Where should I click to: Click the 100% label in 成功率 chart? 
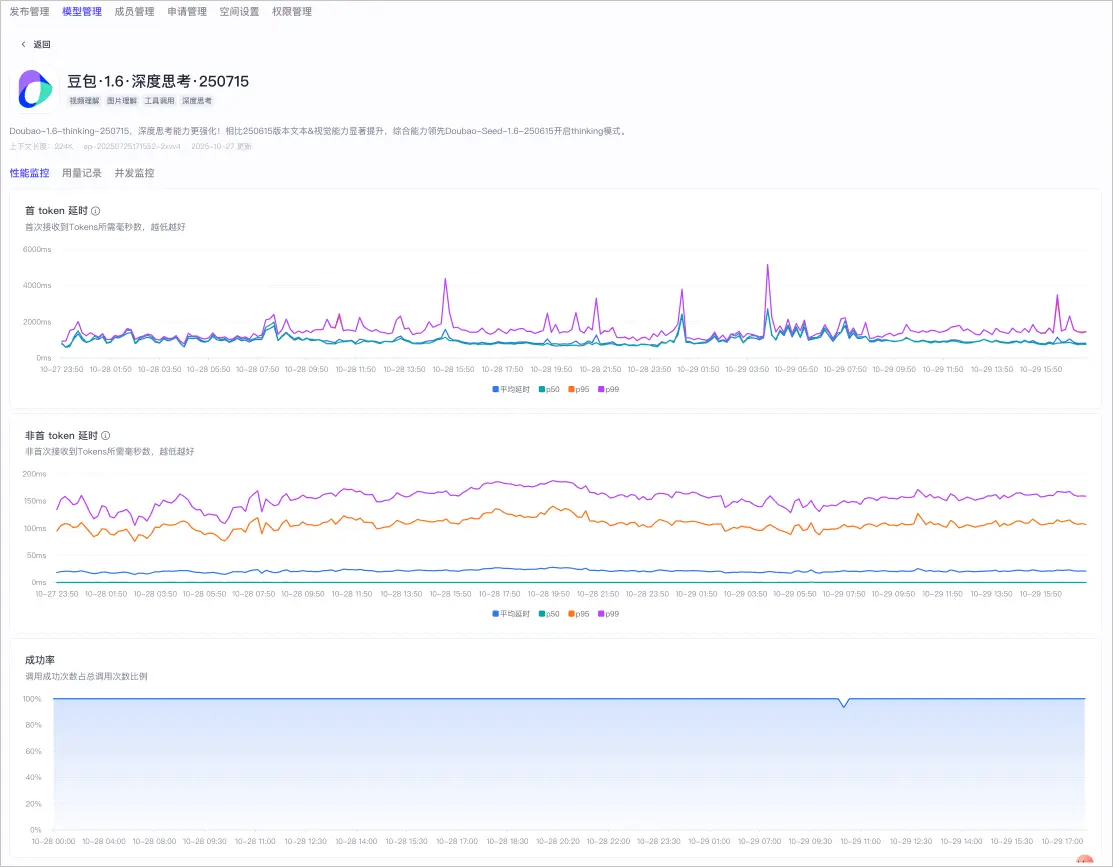pyautogui.click(x=32, y=699)
